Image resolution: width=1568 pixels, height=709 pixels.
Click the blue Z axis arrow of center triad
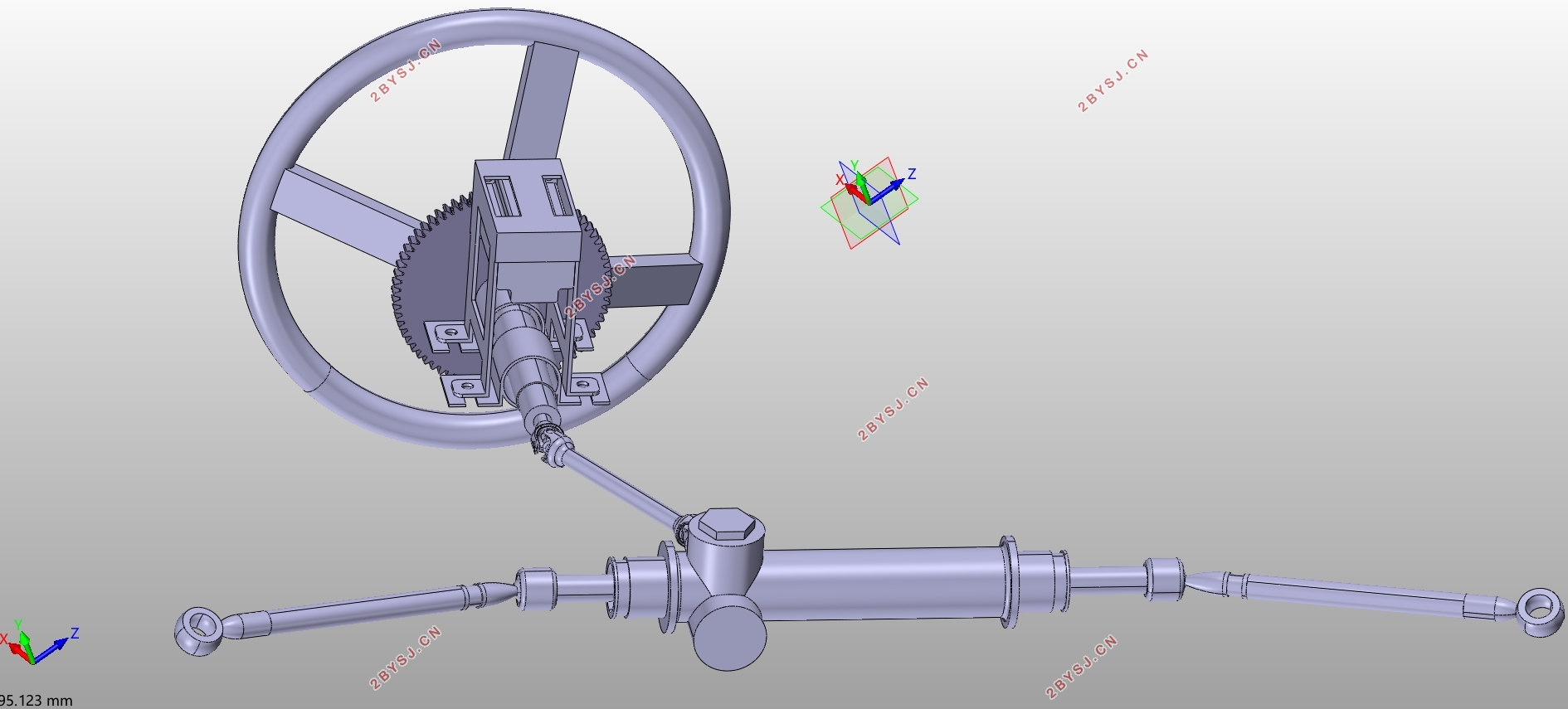(889, 189)
